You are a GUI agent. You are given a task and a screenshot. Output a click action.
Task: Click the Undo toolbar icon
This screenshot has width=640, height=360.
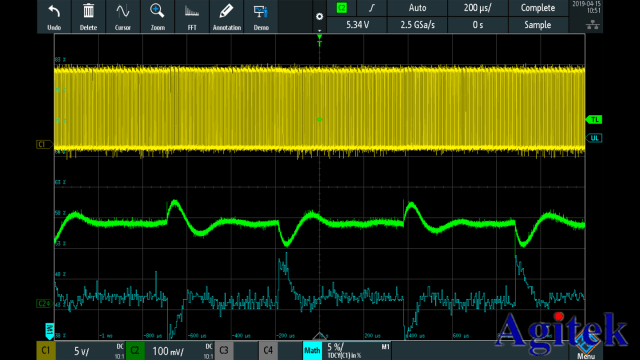click(x=54, y=16)
